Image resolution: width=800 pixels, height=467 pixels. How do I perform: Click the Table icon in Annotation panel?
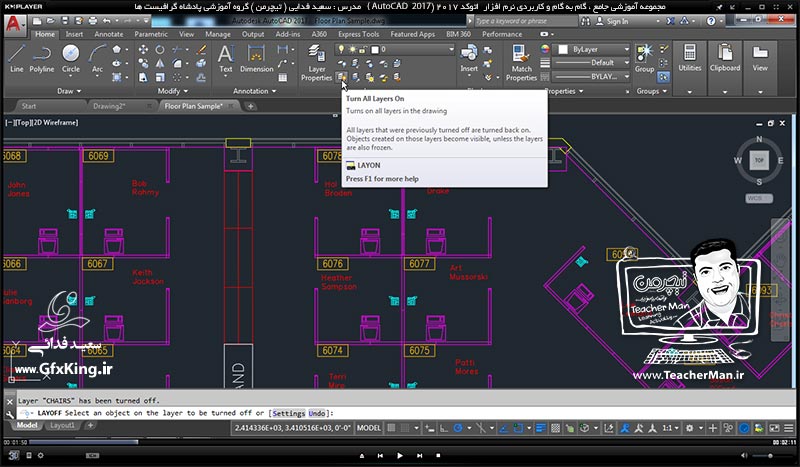point(283,78)
